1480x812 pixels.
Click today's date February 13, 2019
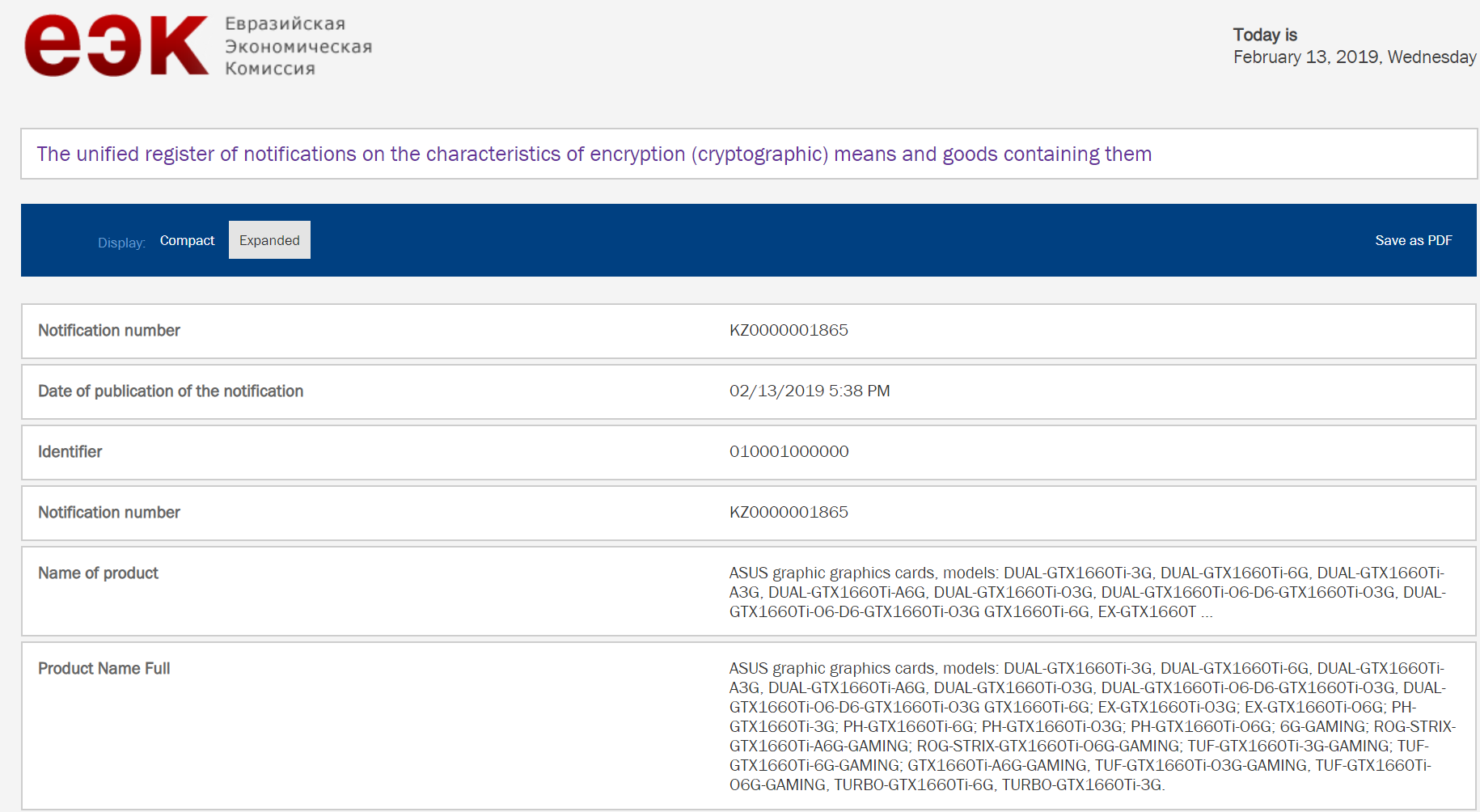[x=1355, y=57]
